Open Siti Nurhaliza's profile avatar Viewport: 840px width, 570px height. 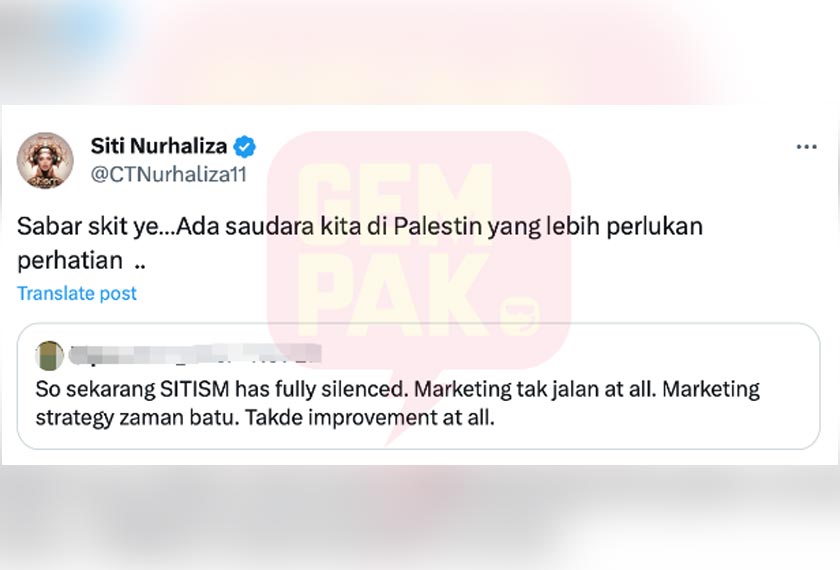coord(45,160)
